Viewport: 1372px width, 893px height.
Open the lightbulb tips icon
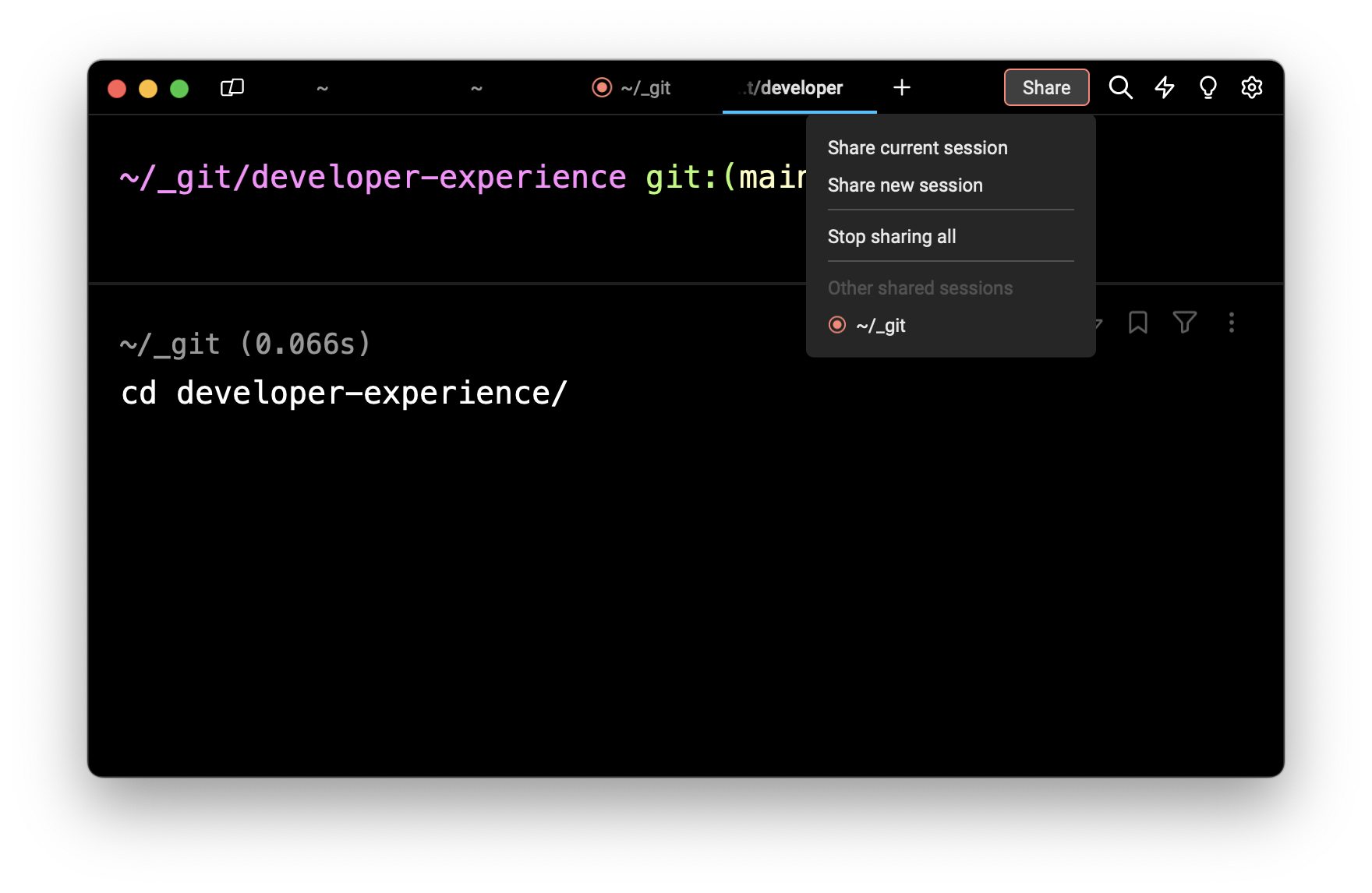(1208, 87)
